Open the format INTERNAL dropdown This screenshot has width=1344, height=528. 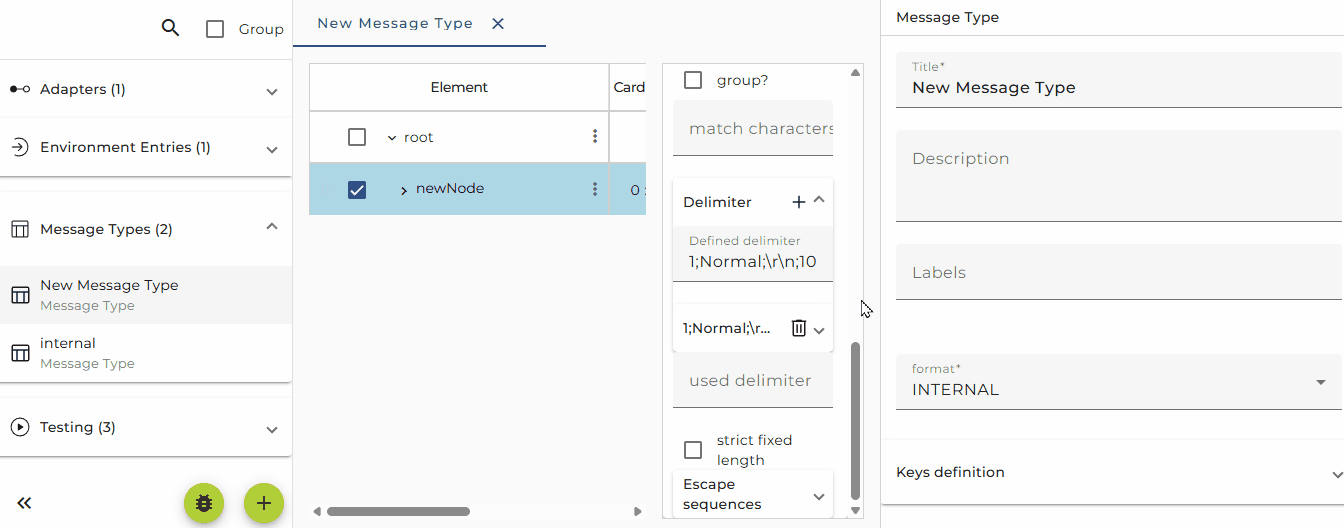(x=1119, y=381)
